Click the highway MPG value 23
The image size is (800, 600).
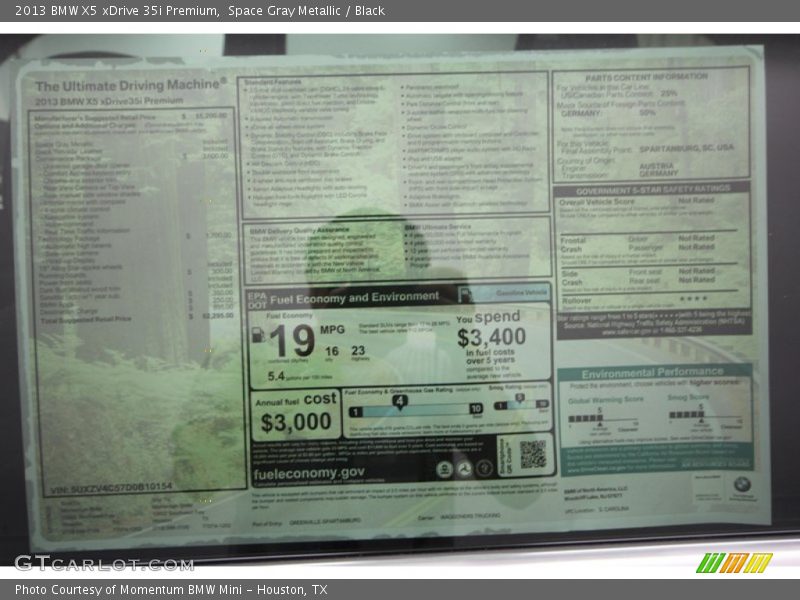click(358, 350)
